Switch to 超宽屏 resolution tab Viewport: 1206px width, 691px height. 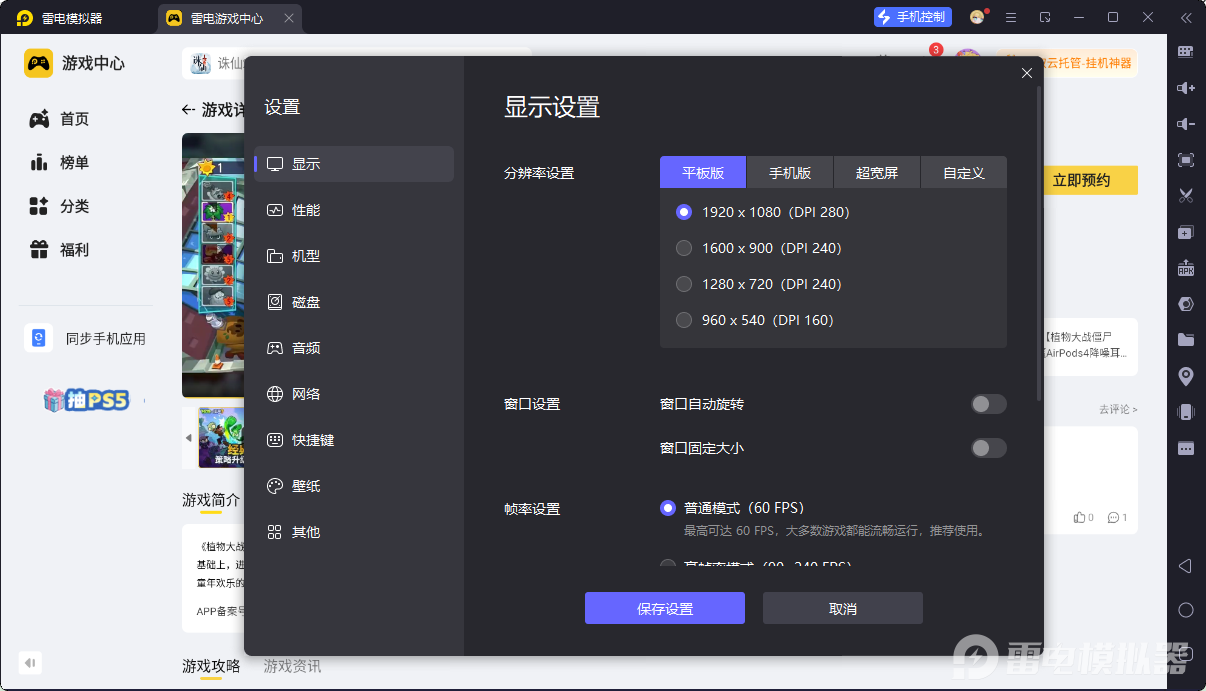[x=877, y=172]
